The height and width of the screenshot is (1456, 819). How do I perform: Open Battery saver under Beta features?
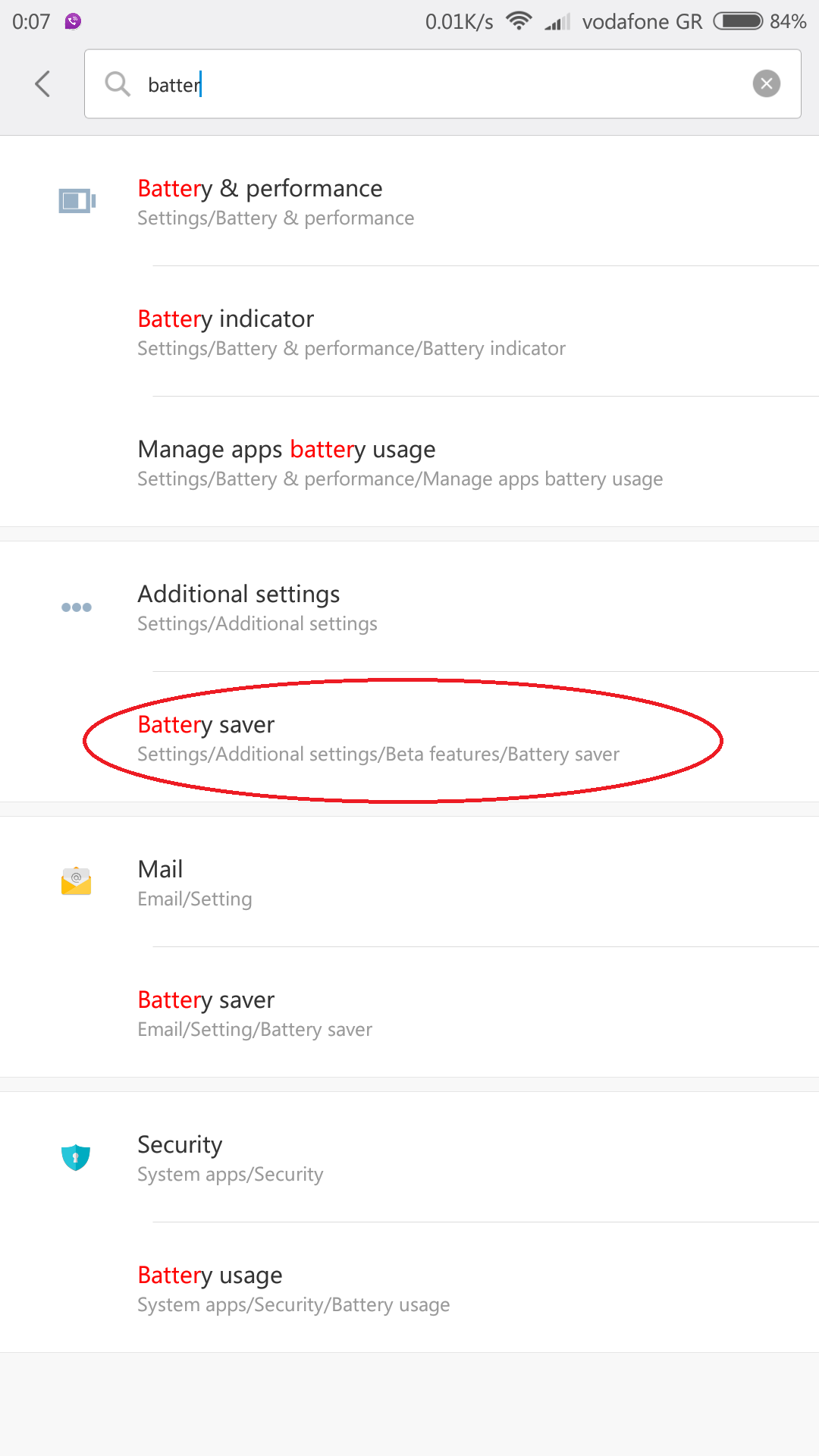tap(409, 737)
